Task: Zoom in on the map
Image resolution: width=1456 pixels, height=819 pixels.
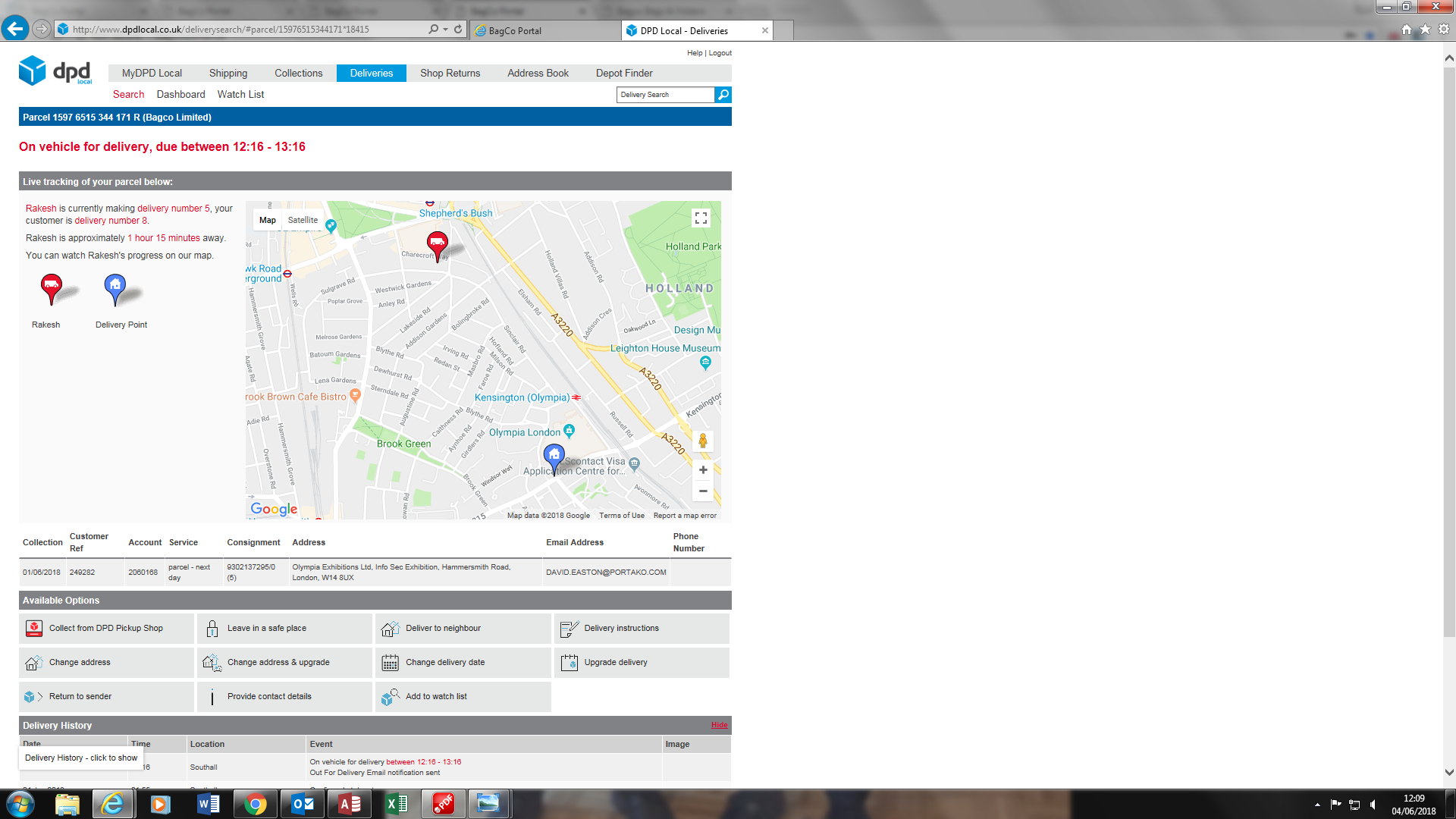Action: (703, 470)
